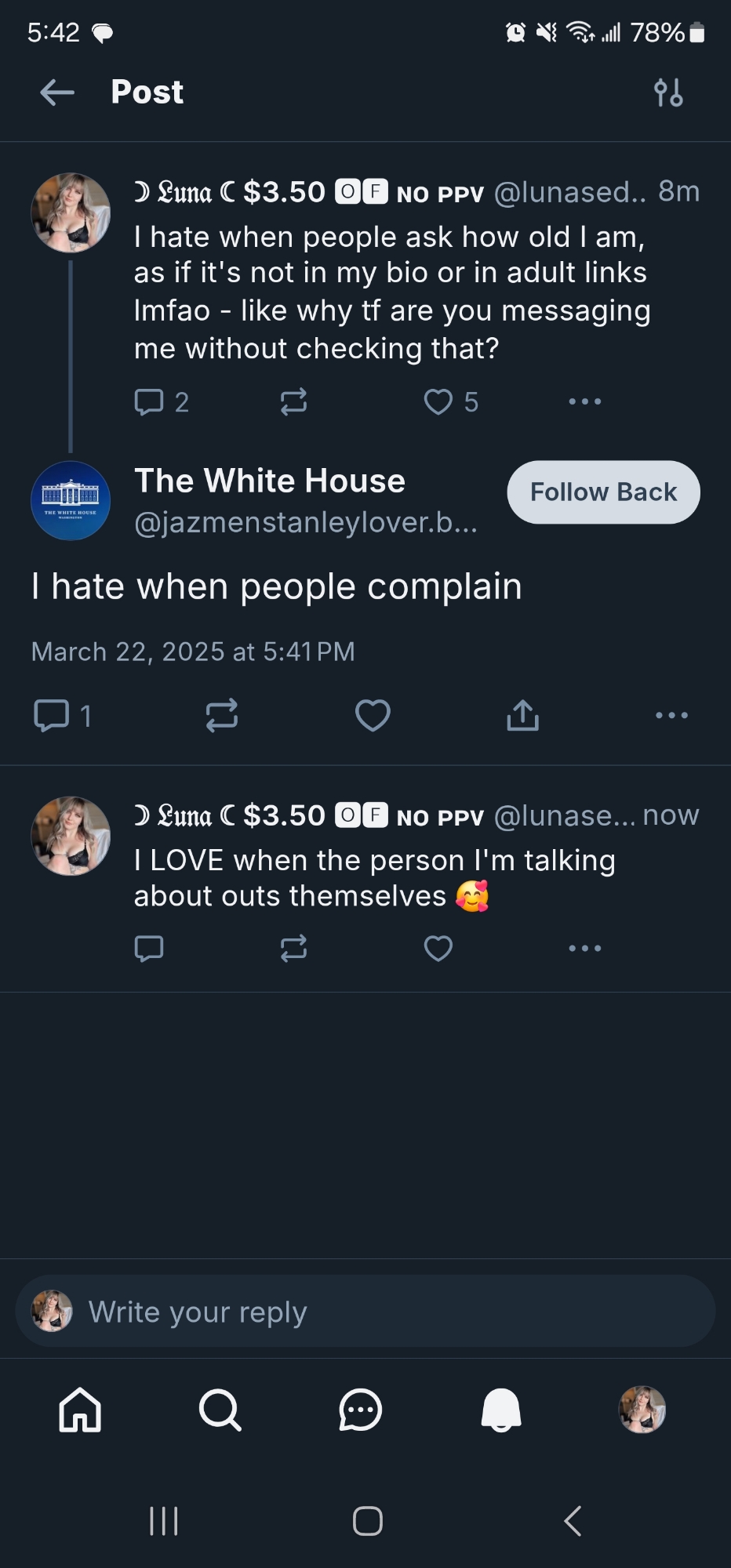Open the Search tab

(220, 1410)
